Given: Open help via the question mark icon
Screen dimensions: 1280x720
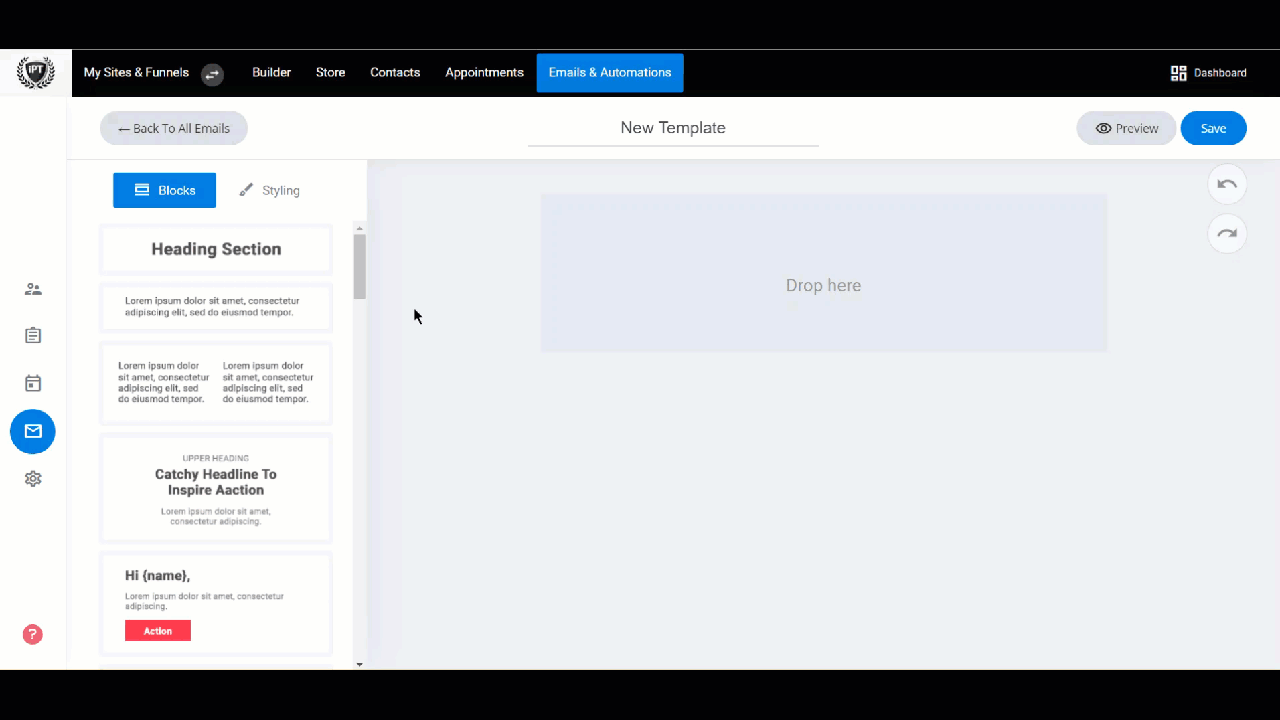Looking at the screenshot, I should click(32, 634).
